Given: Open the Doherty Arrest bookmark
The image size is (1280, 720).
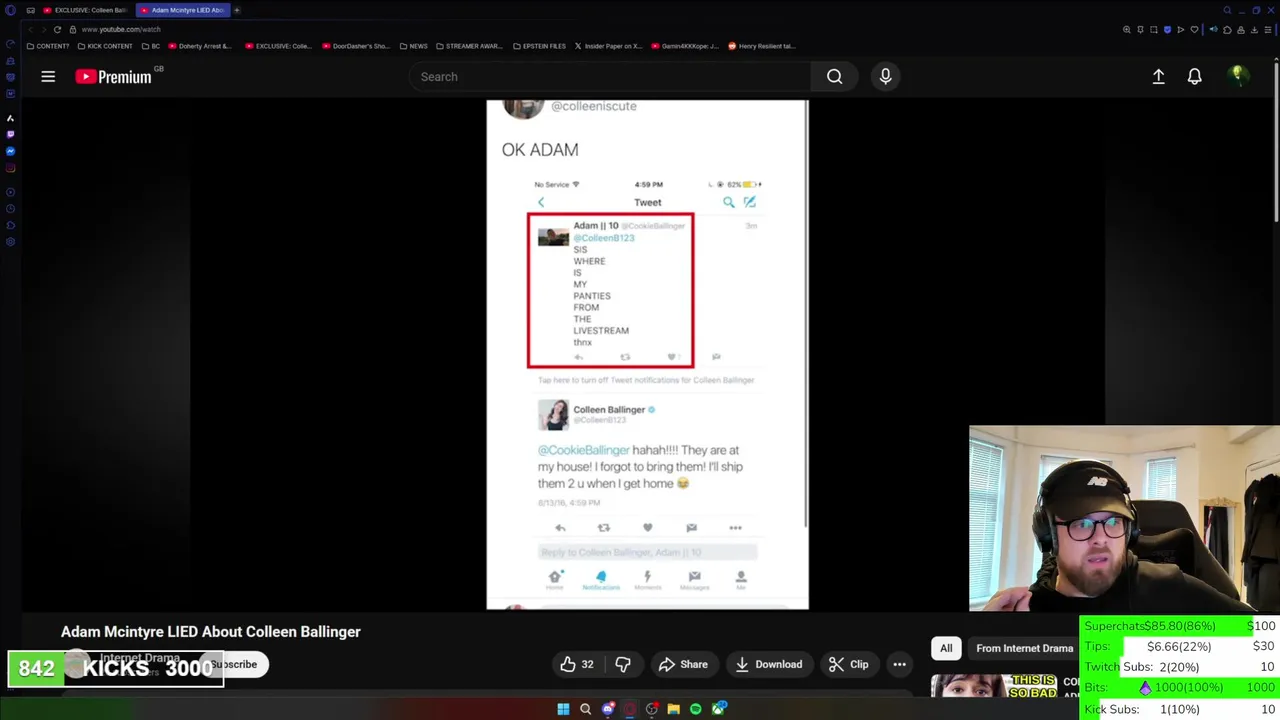Looking at the screenshot, I should point(199,46).
